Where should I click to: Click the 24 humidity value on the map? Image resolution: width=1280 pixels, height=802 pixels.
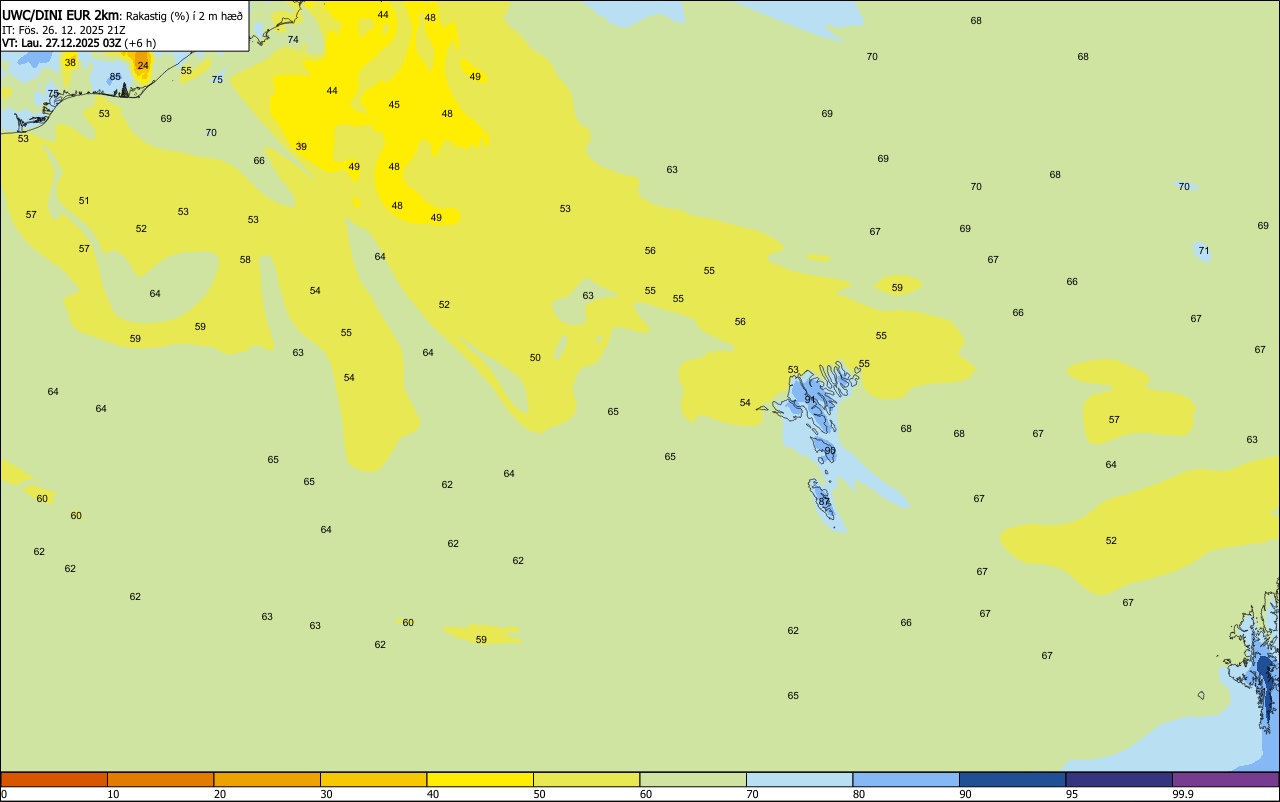(143, 66)
